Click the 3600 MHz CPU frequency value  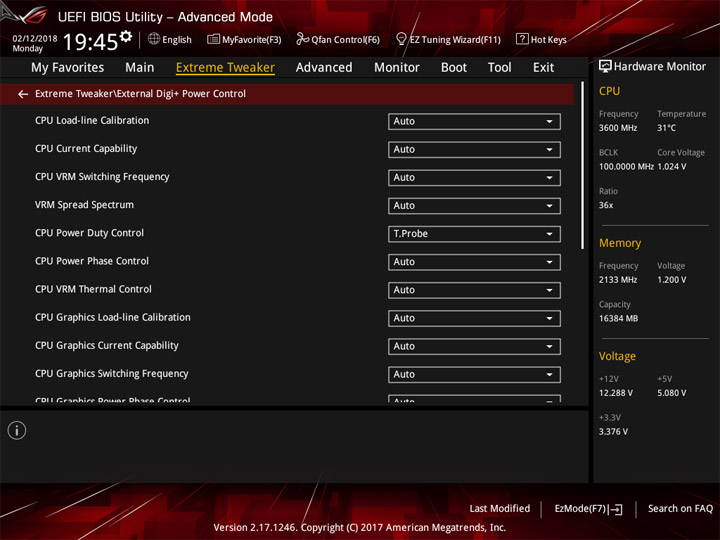(x=618, y=128)
